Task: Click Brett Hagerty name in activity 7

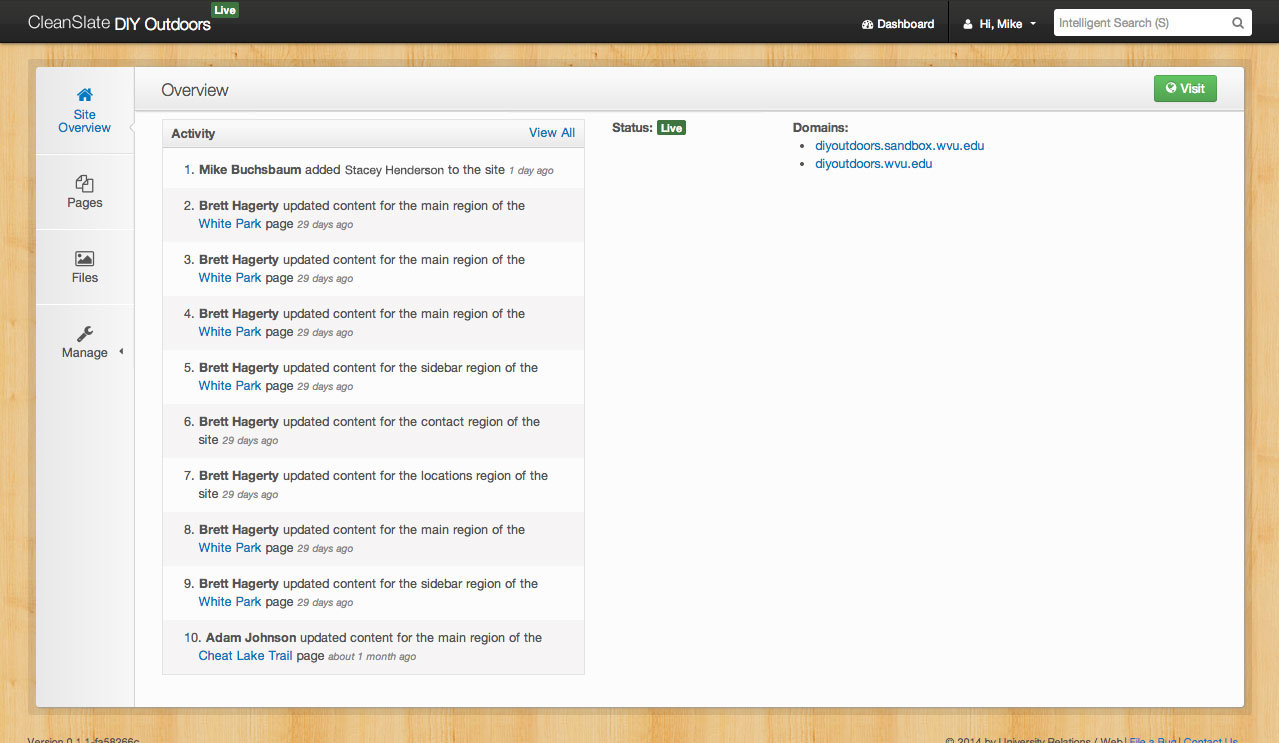Action: coord(239,476)
